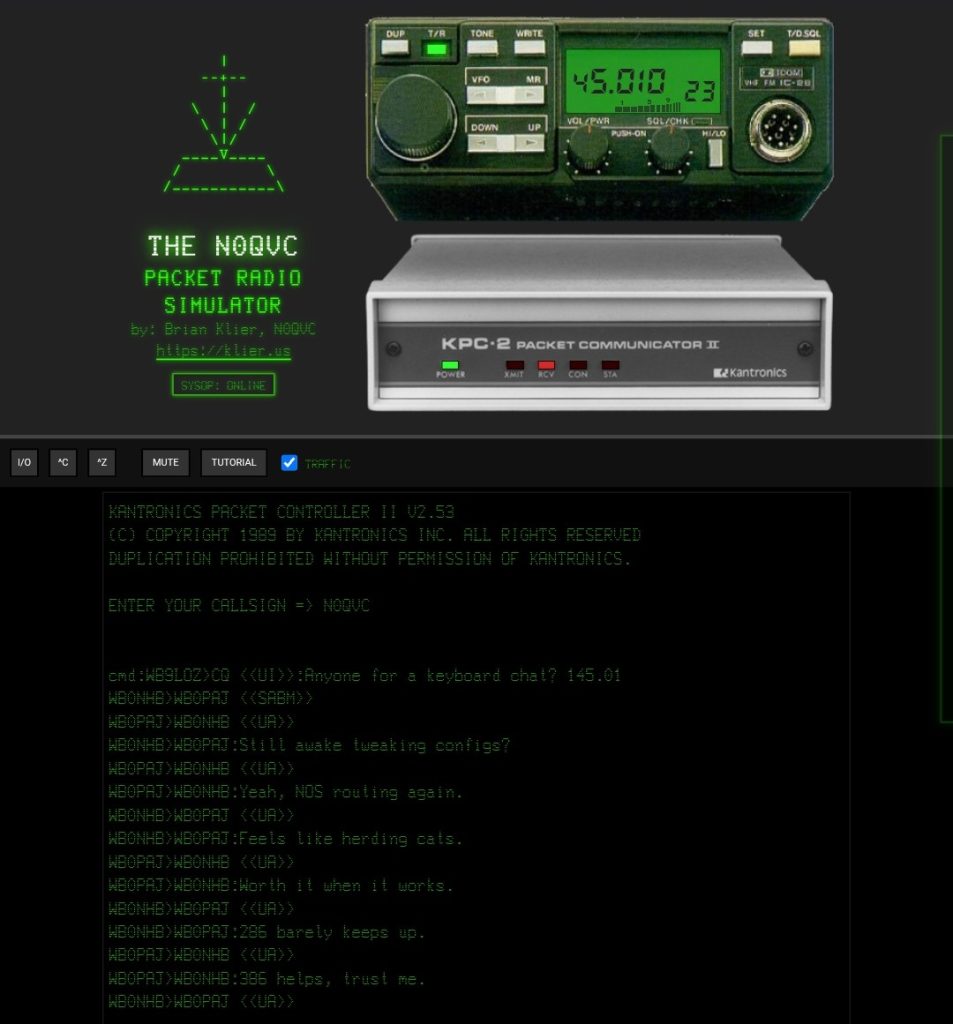Open the klier.us link

[x=223, y=352]
